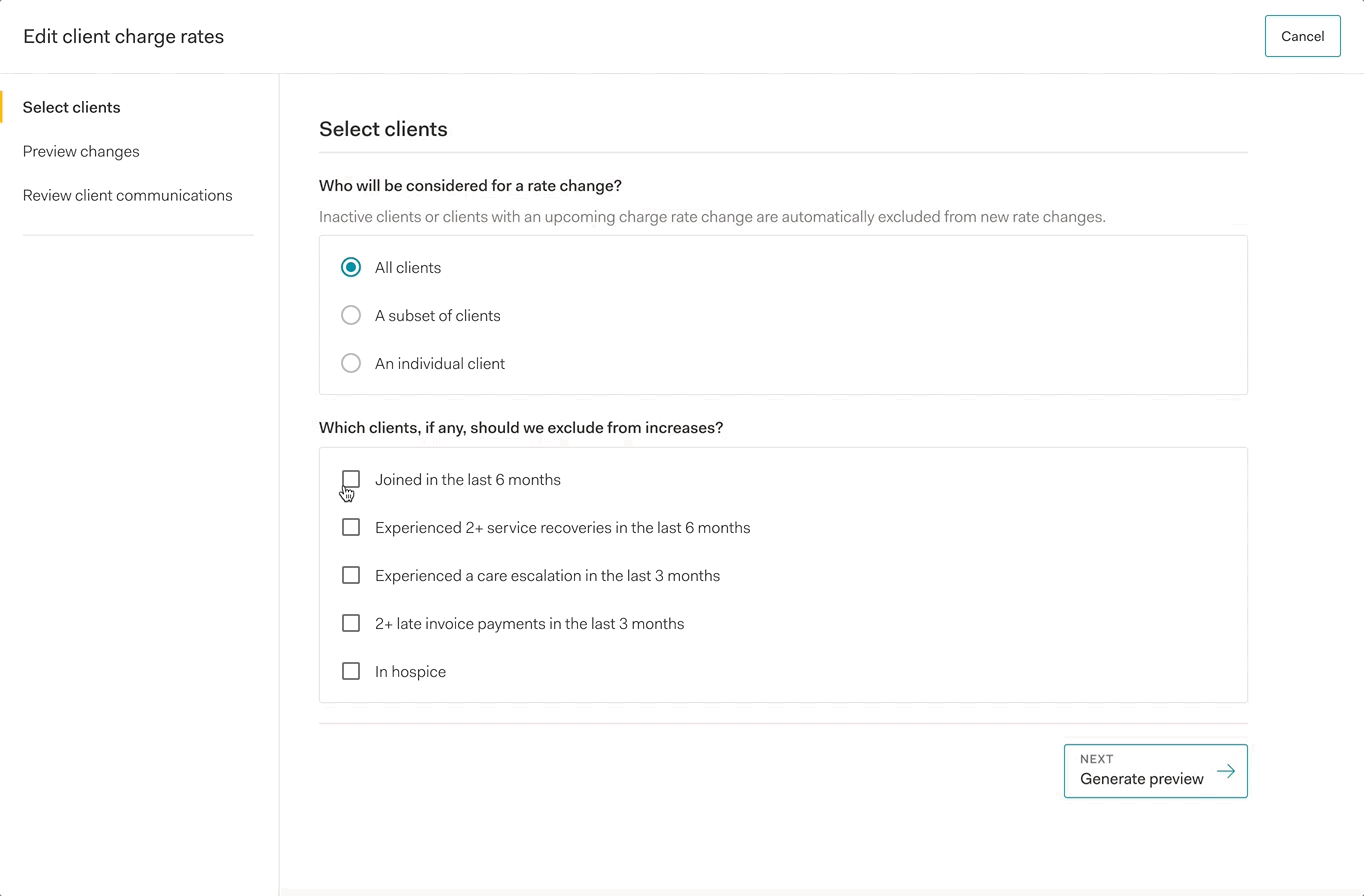
Task: Click the inactive clients helper text
Action: coord(712,216)
